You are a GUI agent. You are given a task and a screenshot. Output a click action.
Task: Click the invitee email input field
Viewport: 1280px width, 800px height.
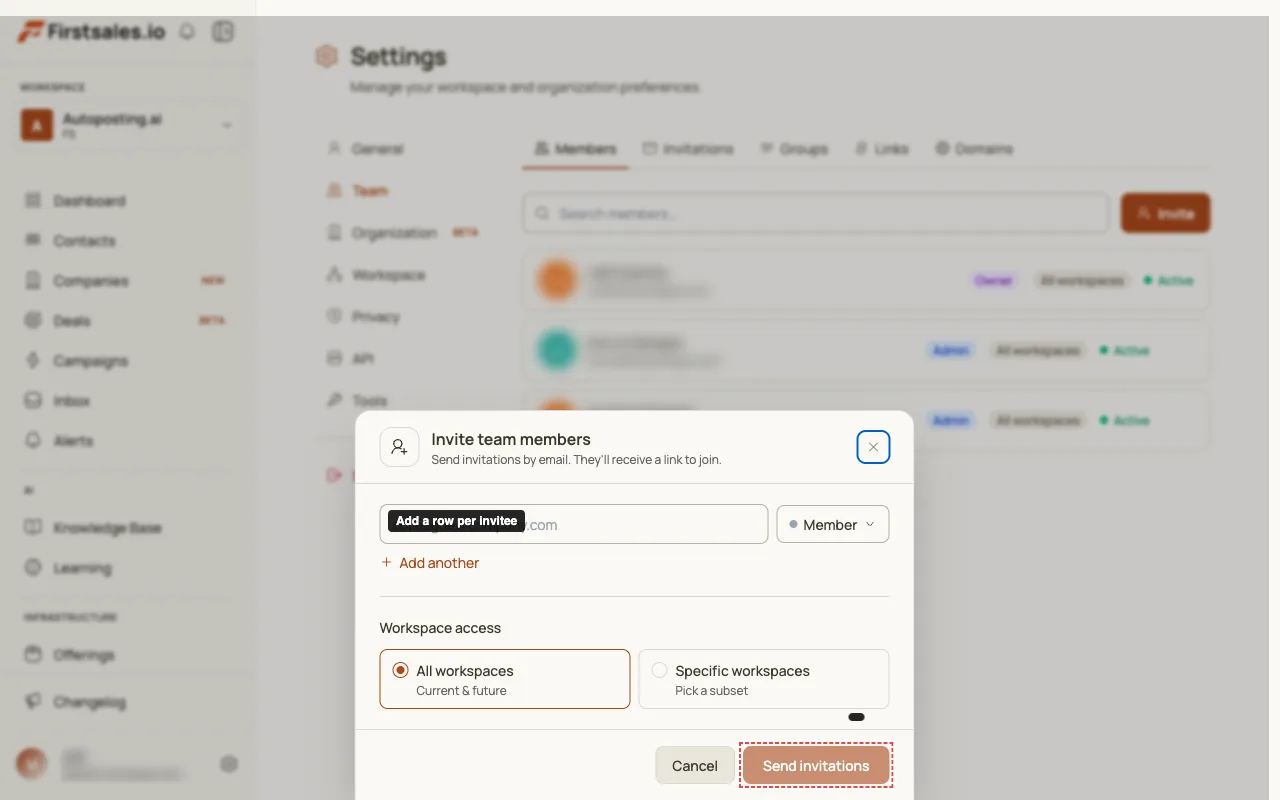[574, 524]
